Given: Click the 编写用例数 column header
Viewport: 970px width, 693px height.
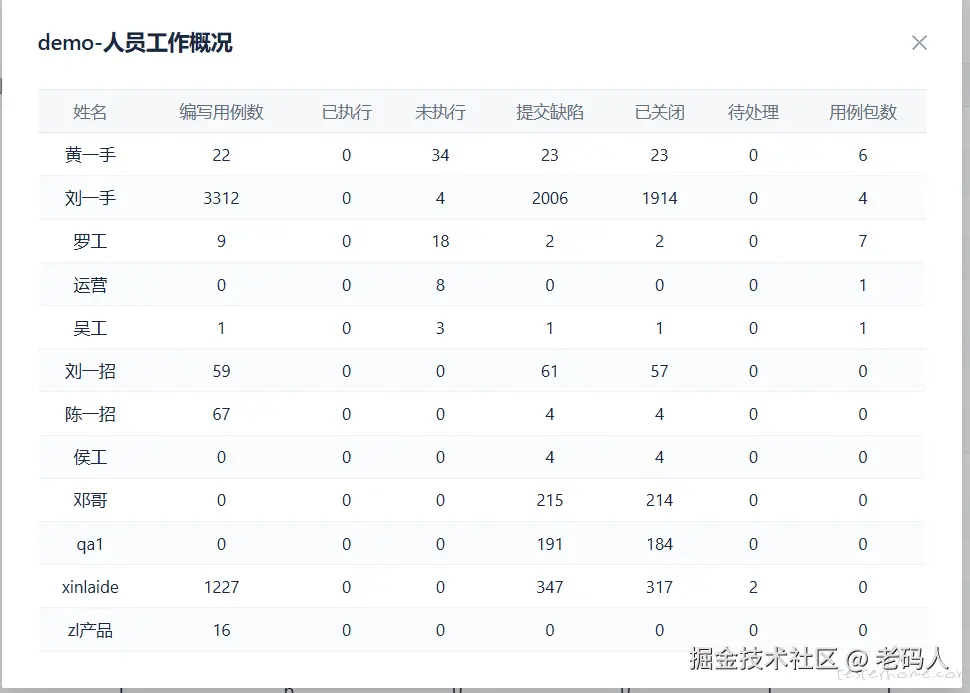Looking at the screenshot, I should coord(221,112).
